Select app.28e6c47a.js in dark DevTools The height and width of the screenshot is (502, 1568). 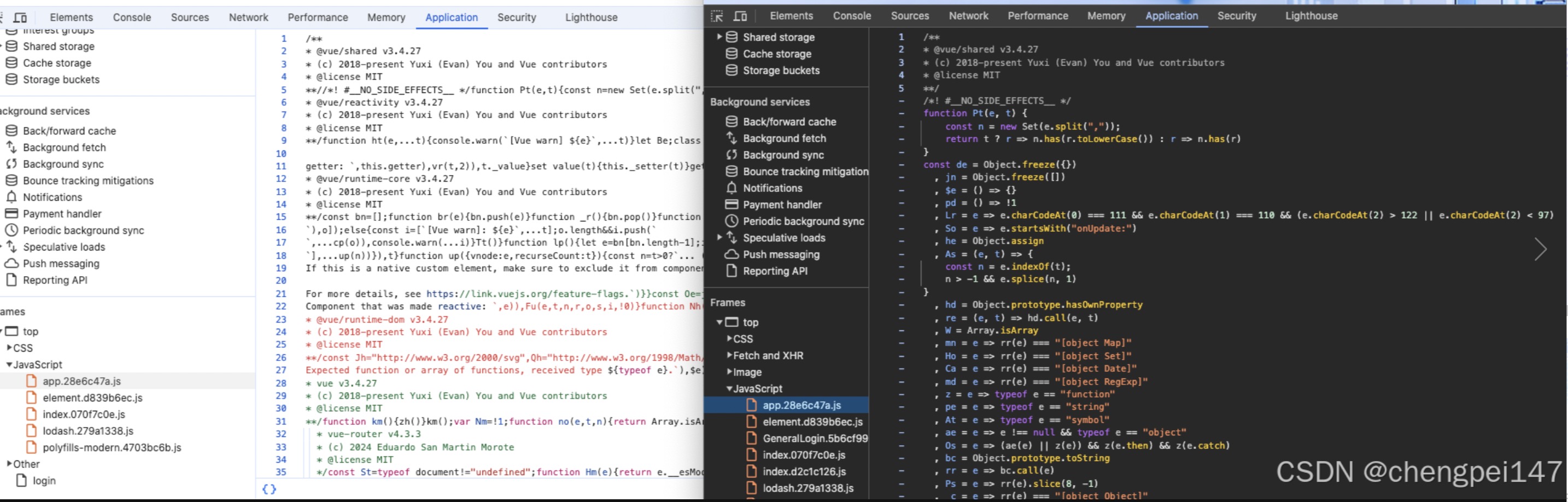point(801,405)
